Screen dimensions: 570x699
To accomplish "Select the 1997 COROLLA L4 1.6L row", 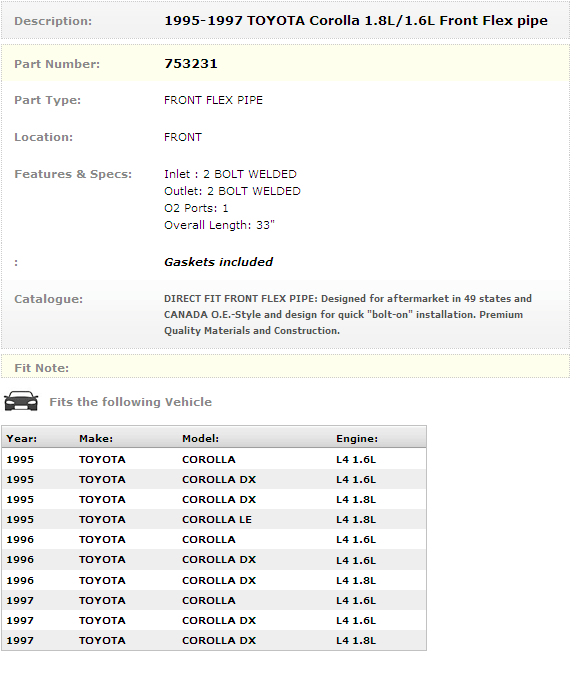I will (214, 600).
